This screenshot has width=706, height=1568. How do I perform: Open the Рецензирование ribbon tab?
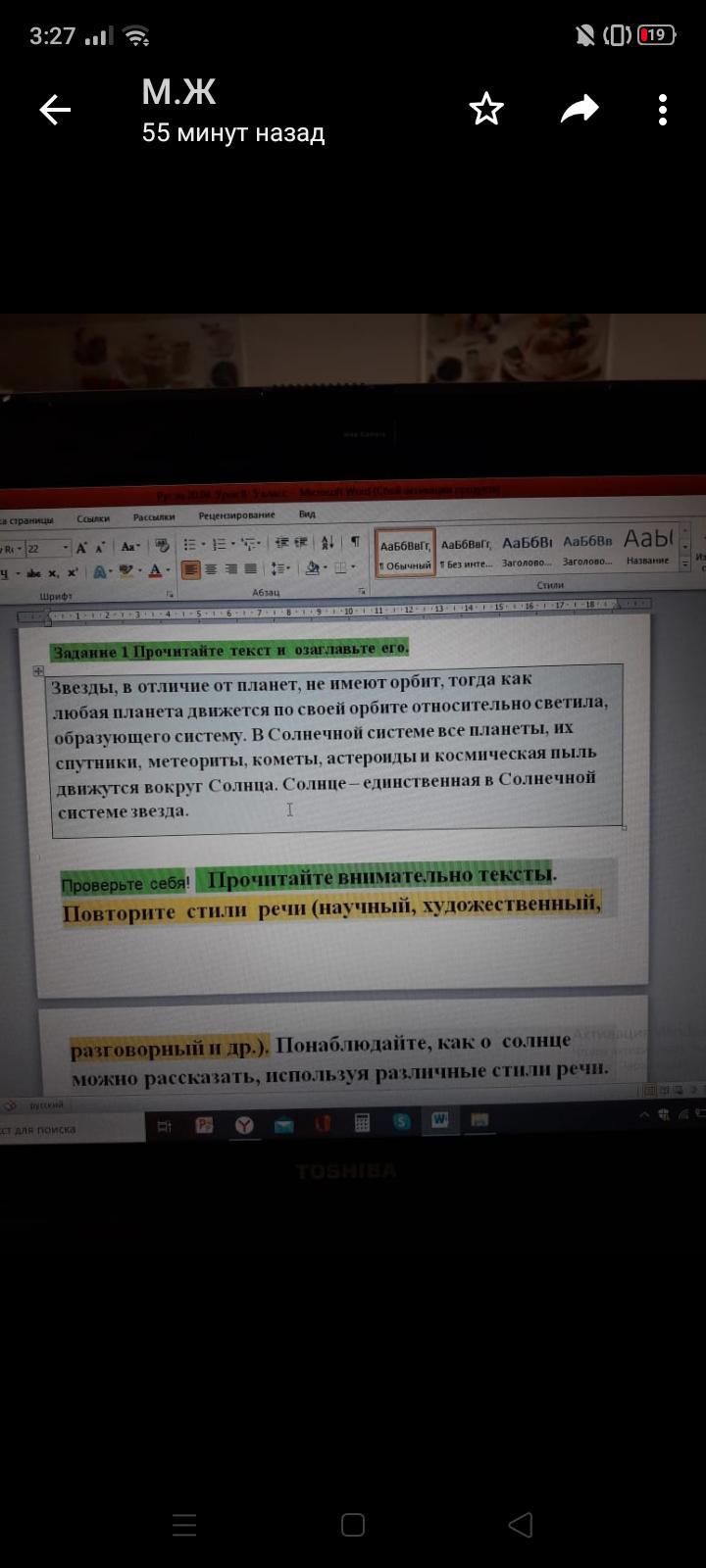pos(236,515)
